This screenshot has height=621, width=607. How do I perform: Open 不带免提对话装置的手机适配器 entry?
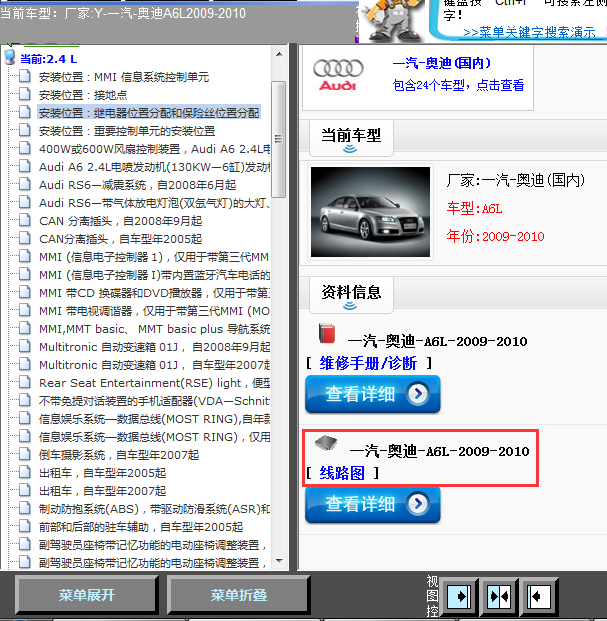(x=154, y=401)
